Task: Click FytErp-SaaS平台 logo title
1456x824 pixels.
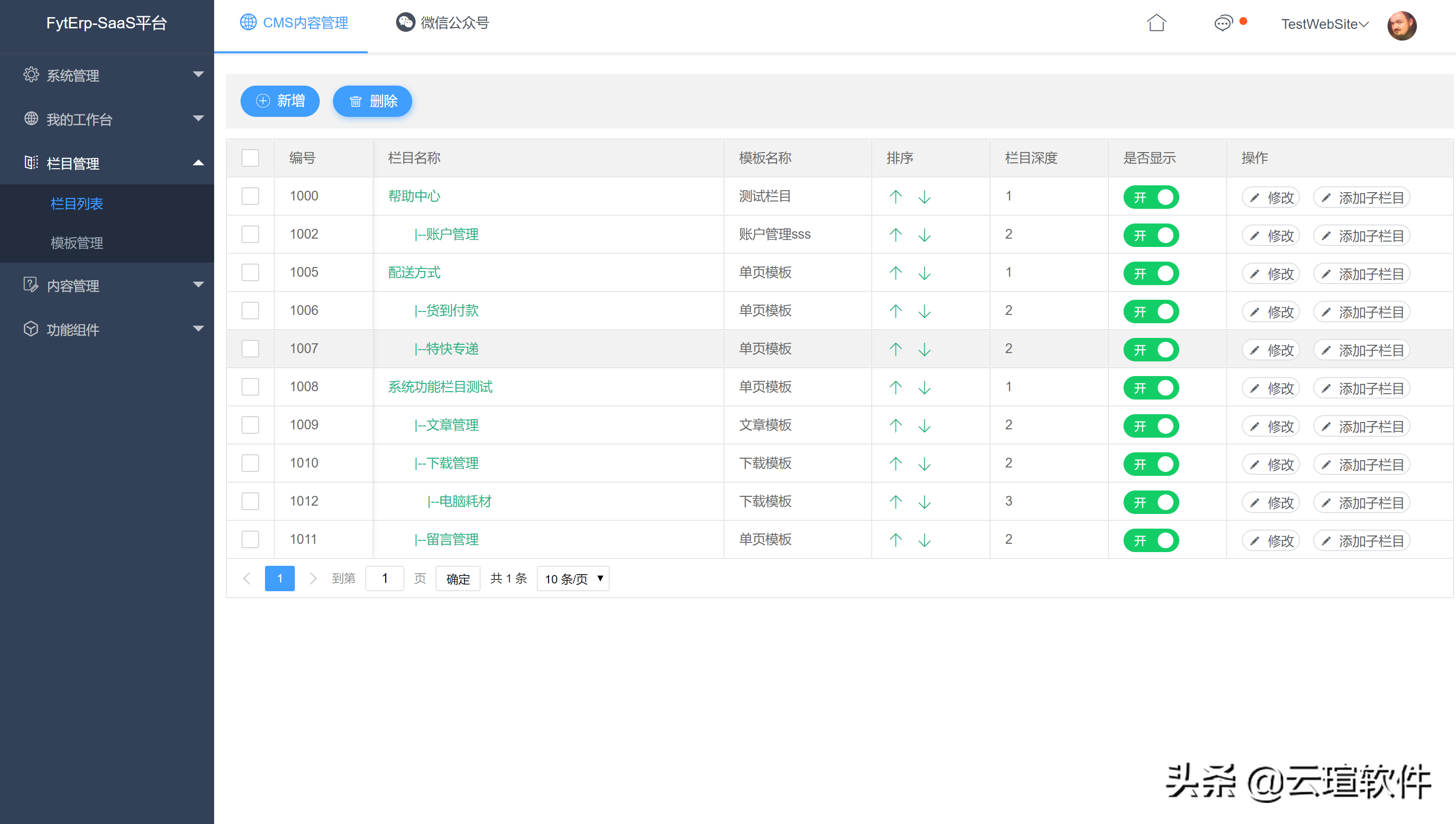Action: pos(107,23)
